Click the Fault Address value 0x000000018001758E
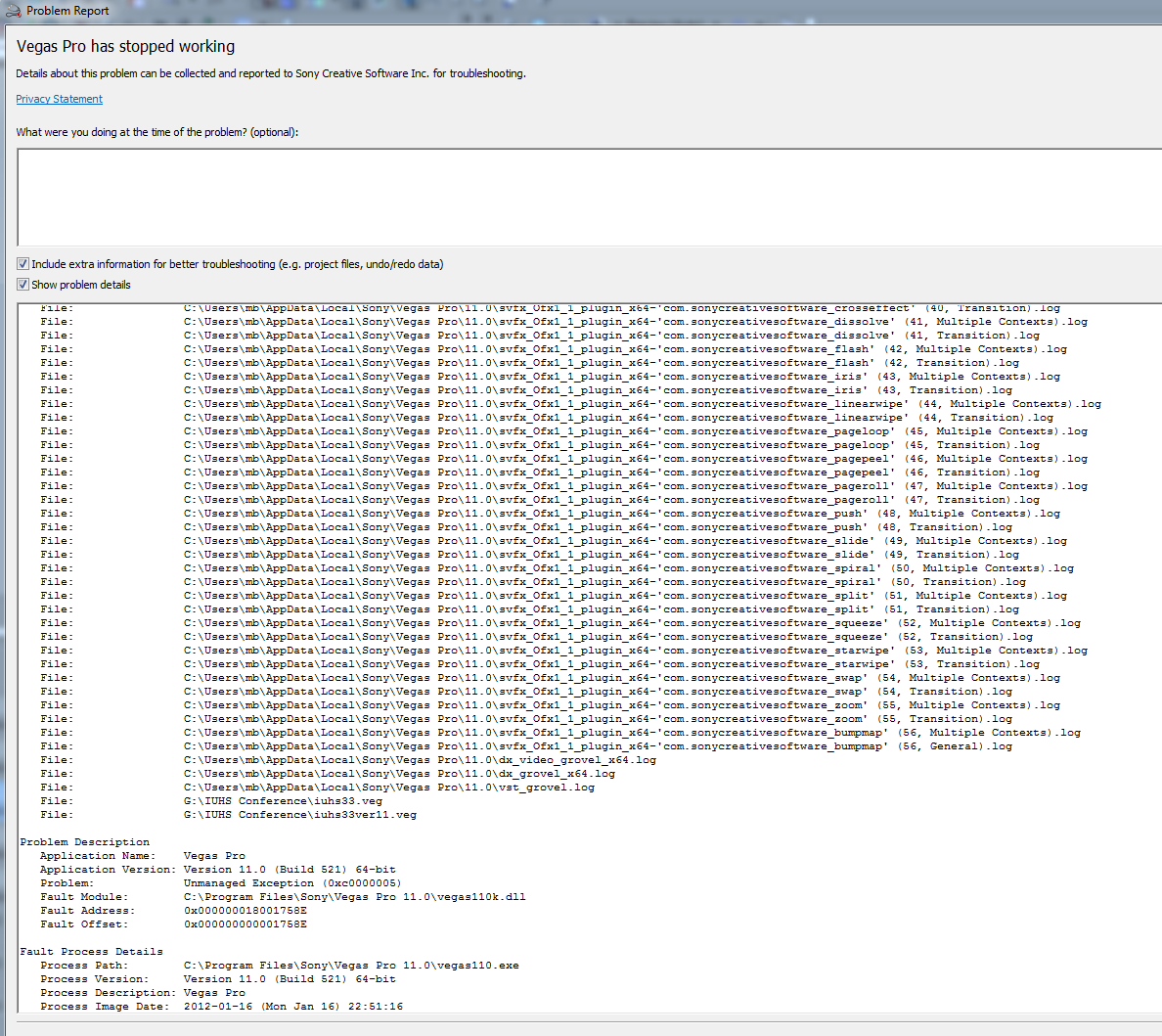 pyautogui.click(x=246, y=911)
